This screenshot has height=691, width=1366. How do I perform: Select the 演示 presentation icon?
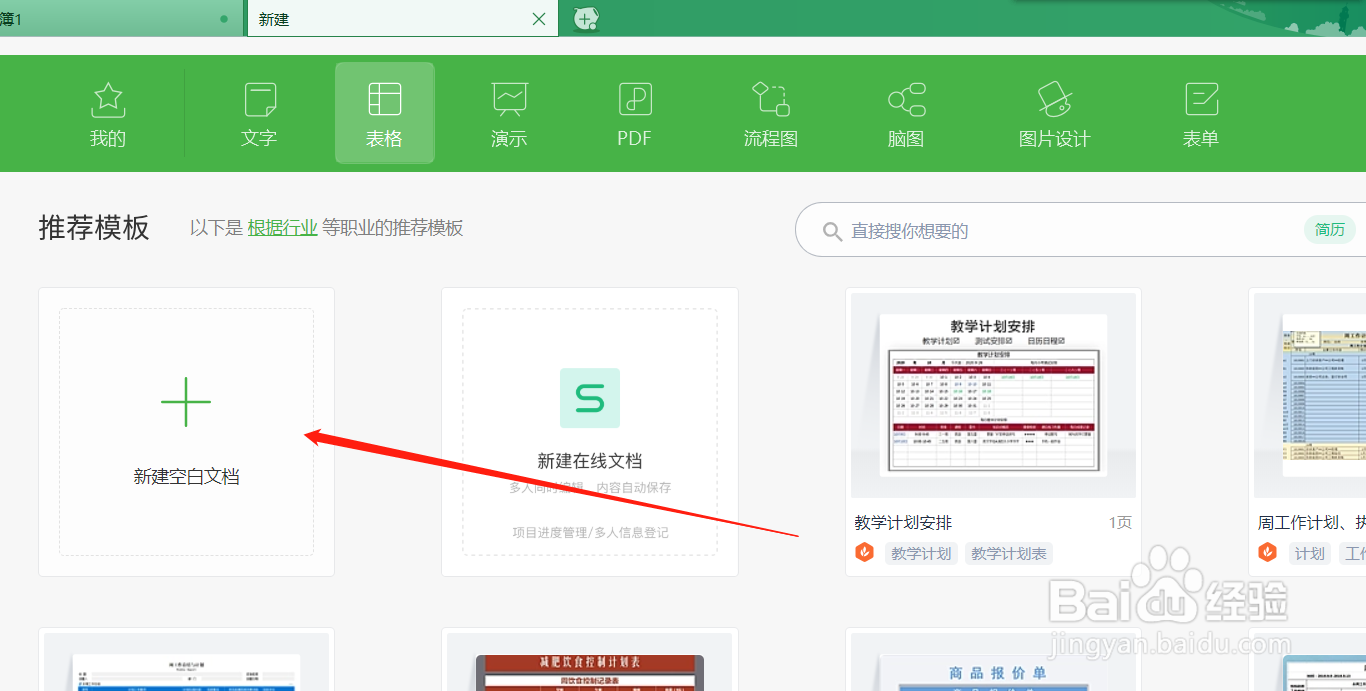[x=509, y=113]
